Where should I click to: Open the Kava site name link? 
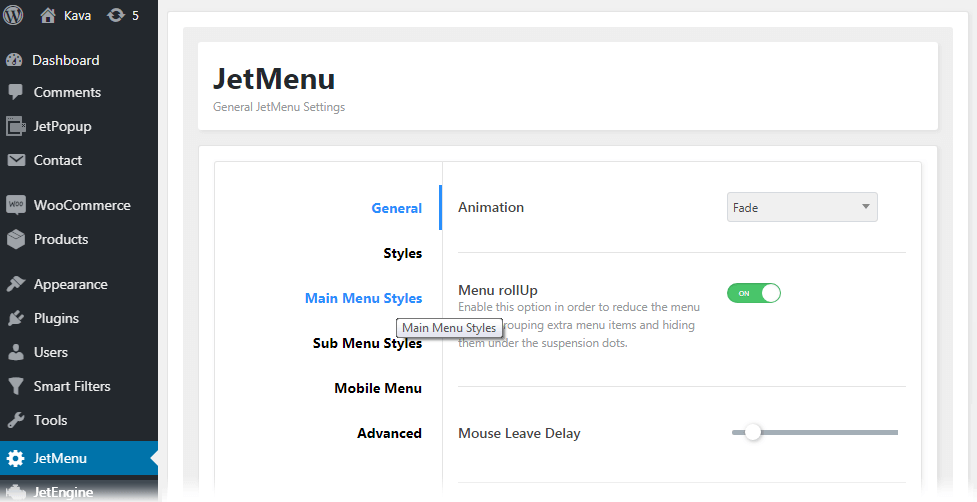[77, 16]
